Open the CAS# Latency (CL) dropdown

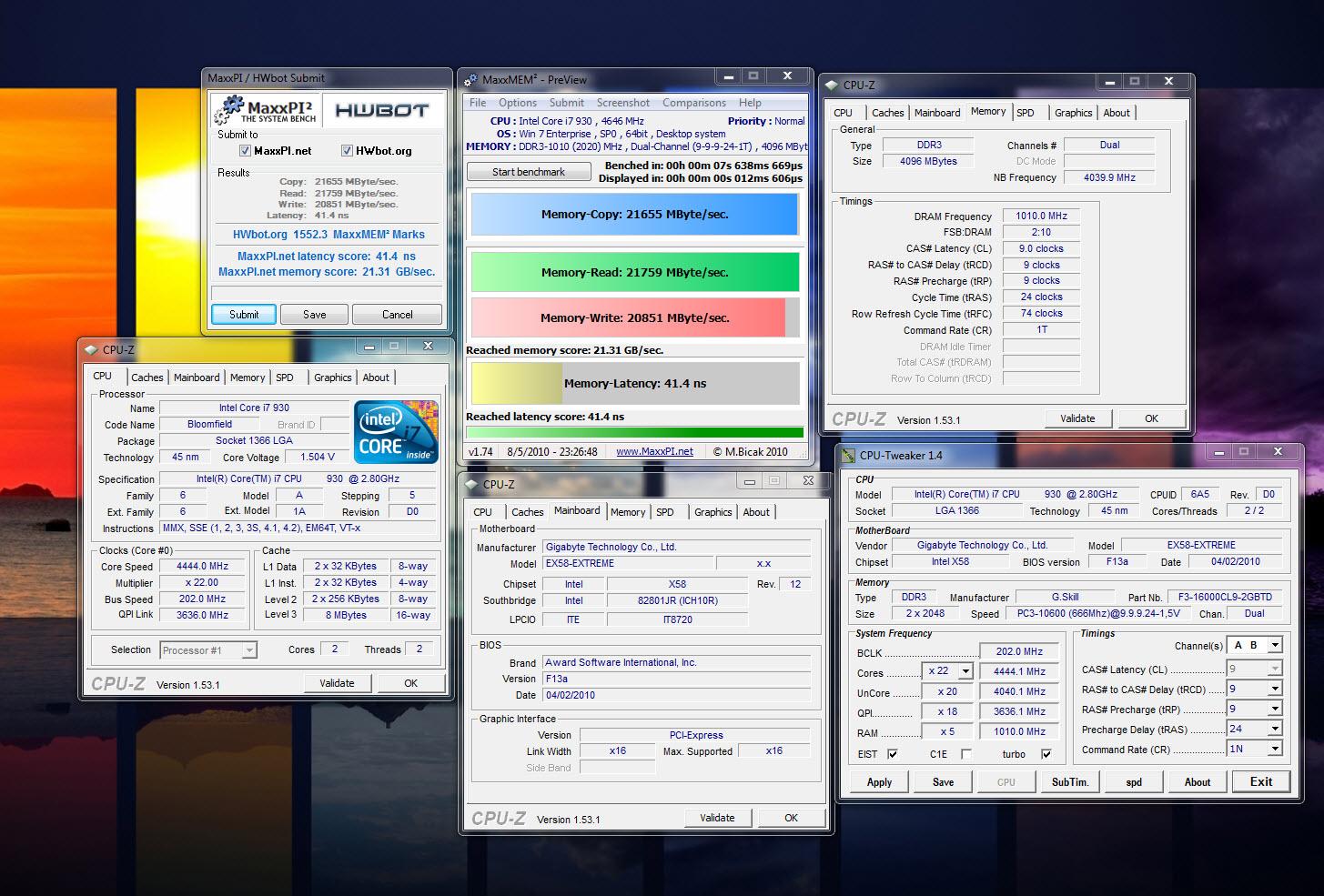[x=1275, y=669]
